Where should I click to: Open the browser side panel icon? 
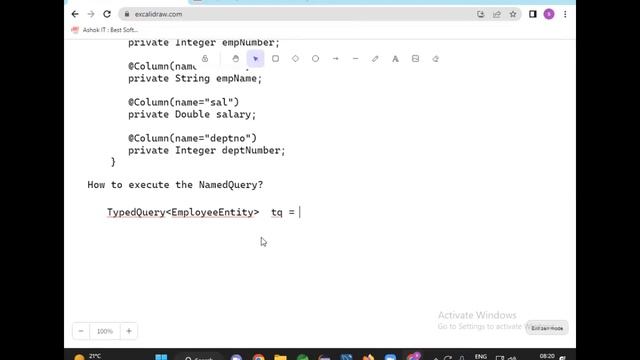coord(533,14)
